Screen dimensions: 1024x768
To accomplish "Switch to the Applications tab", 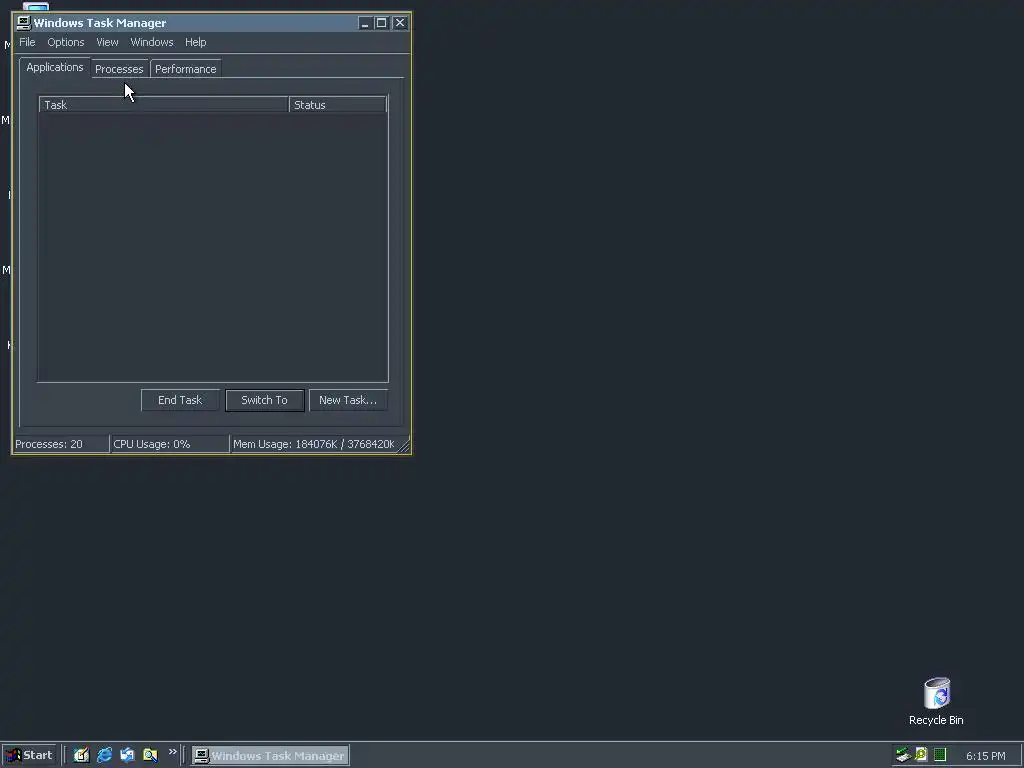I will pos(55,67).
